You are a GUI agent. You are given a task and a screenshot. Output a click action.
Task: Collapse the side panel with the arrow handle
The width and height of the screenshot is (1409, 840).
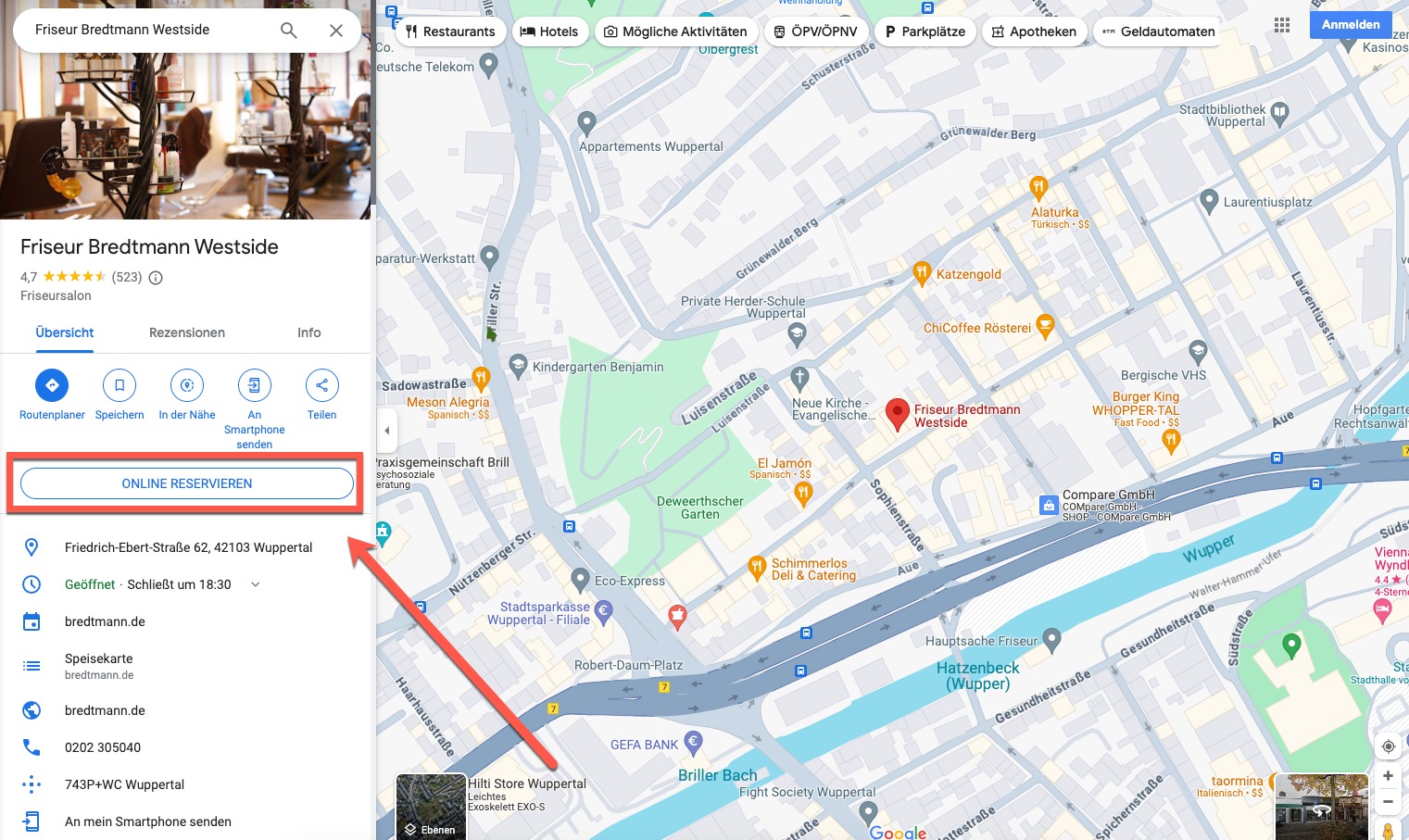click(387, 431)
